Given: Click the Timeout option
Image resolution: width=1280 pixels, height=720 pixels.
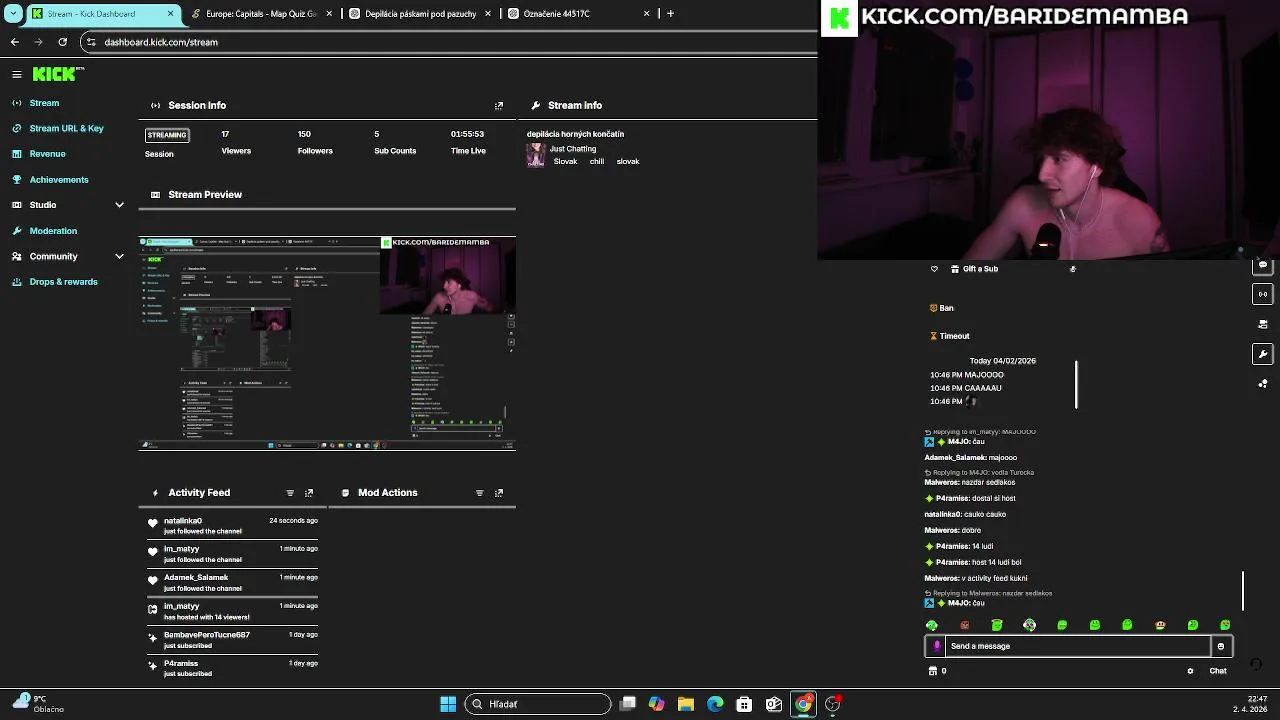Looking at the screenshot, I should click(x=949, y=336).
